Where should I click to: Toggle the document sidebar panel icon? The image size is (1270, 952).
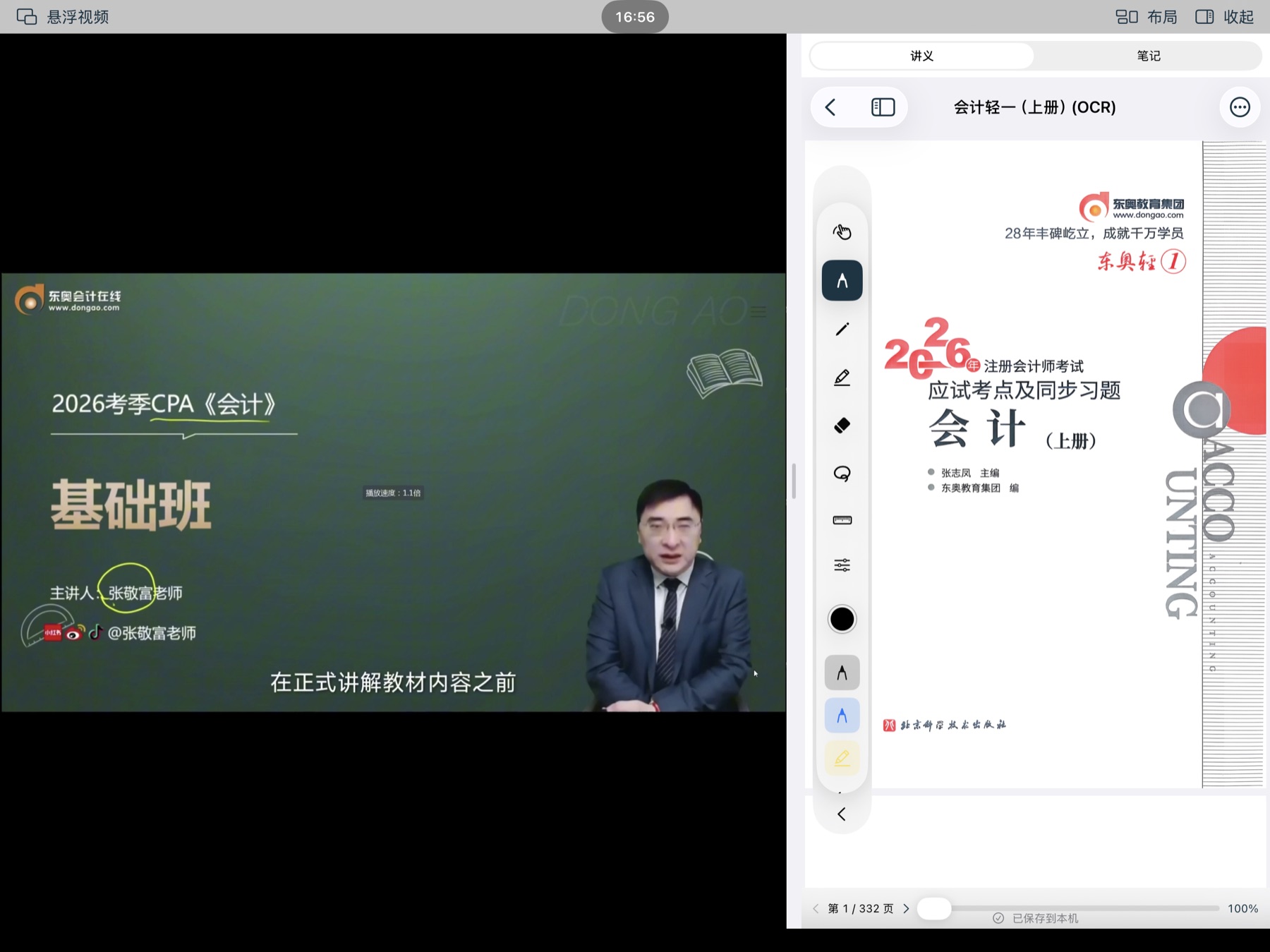(x=883, y=107)
